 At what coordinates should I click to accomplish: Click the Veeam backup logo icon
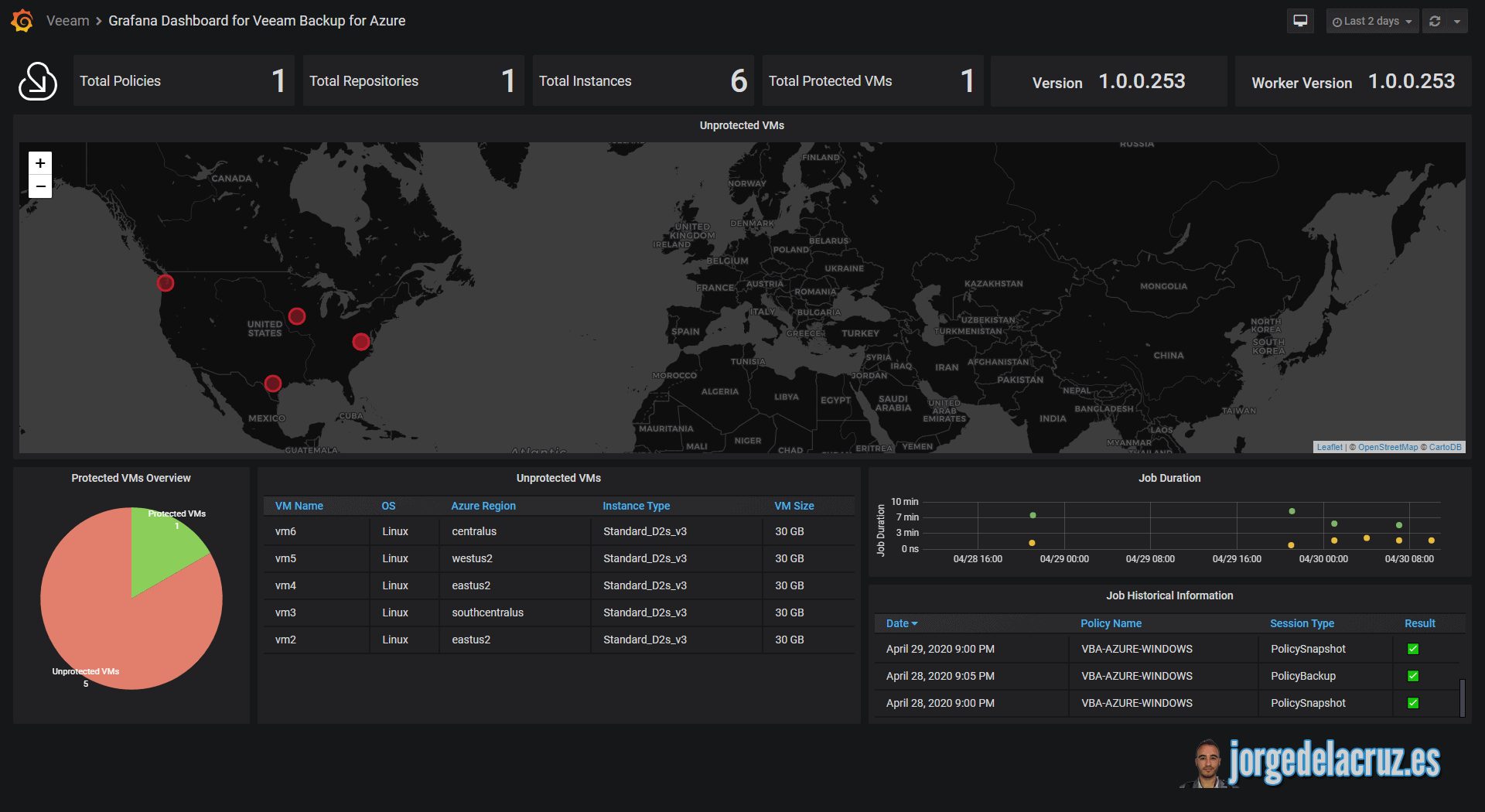tap(38, 81)
